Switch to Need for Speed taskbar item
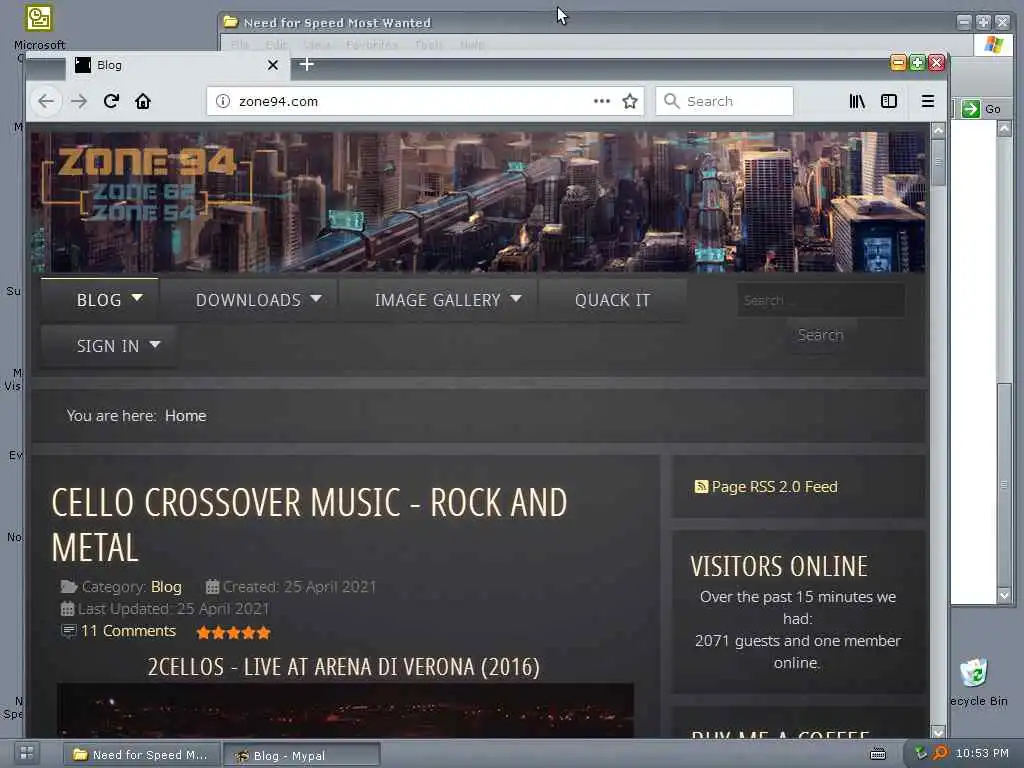 pos(142,754)
